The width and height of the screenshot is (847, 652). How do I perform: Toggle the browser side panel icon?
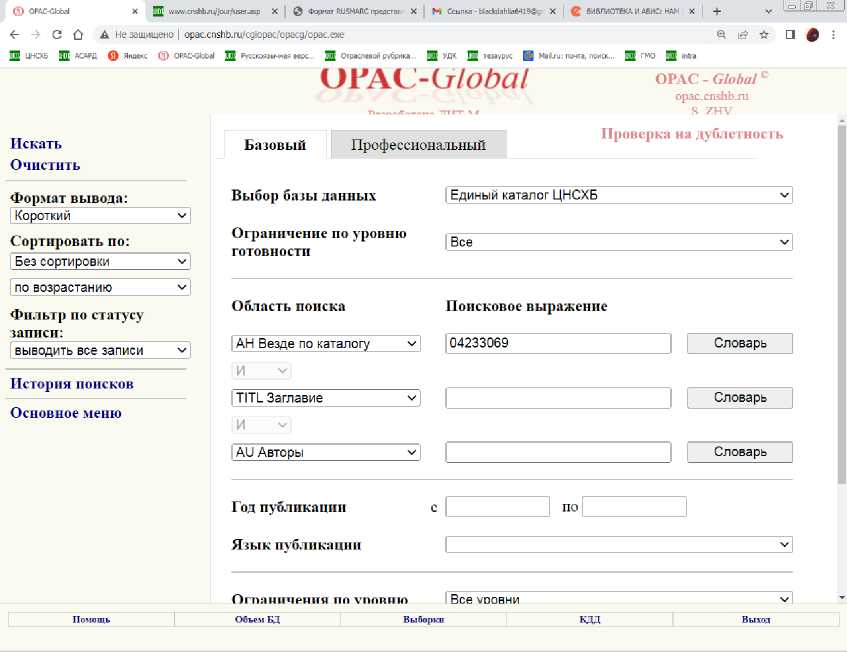click(x=790, y=33)
